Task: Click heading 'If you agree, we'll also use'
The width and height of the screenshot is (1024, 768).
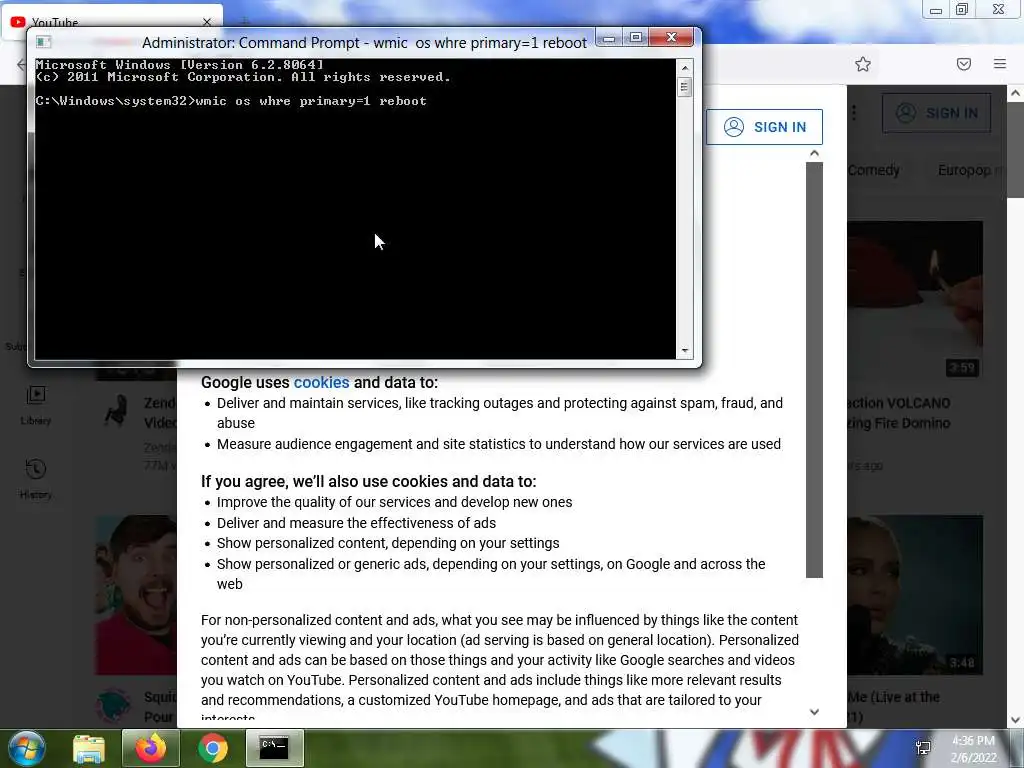Action: pos(368,481)
